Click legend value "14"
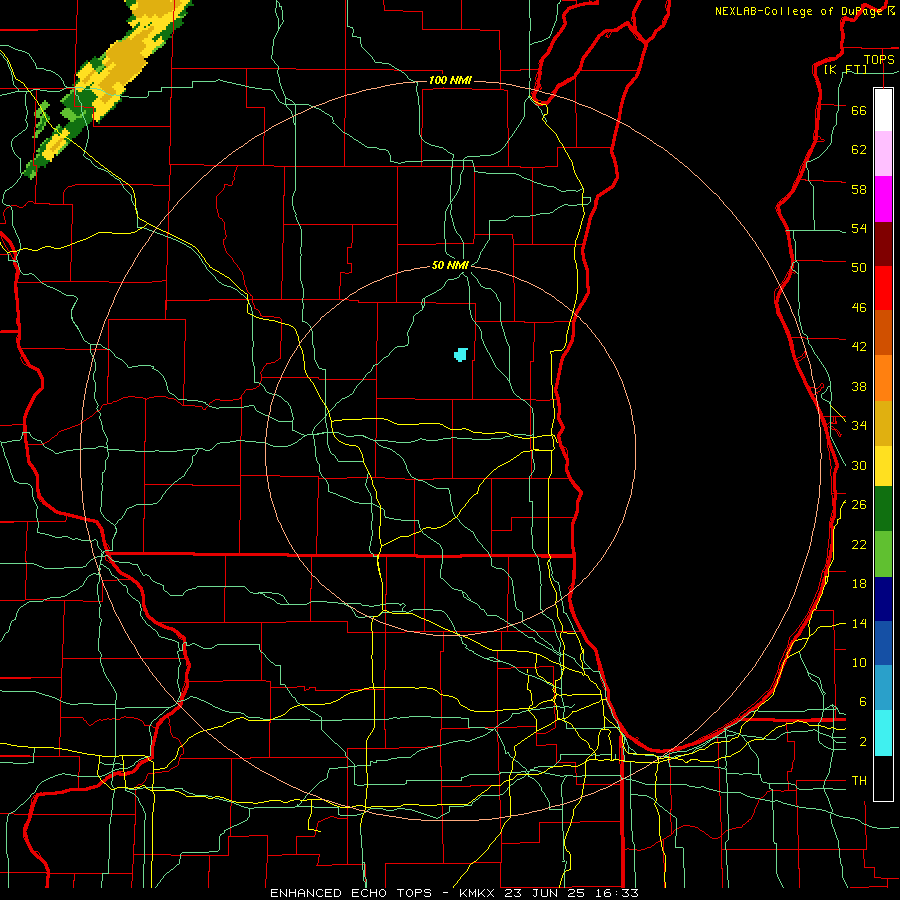 (x=859, y=623)
